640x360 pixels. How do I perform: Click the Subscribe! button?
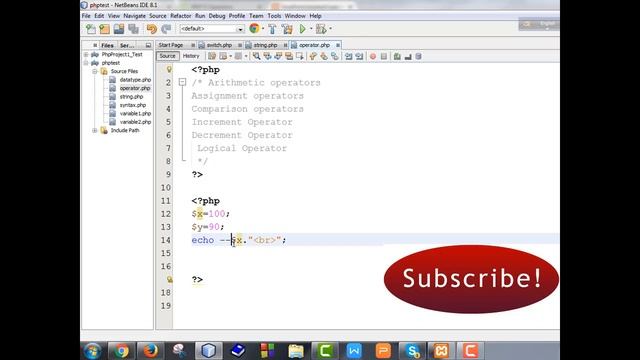point(471,279)
